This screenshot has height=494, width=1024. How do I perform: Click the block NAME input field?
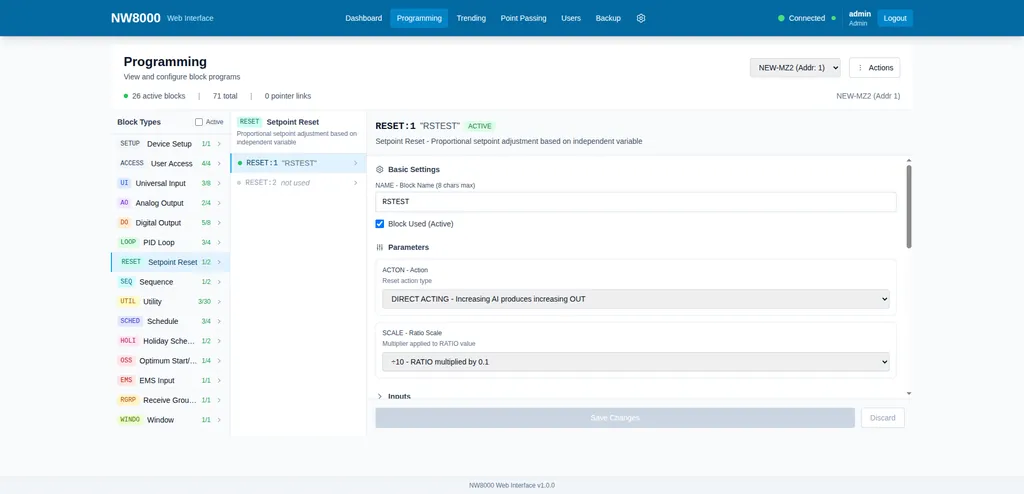tap(635, 201)
